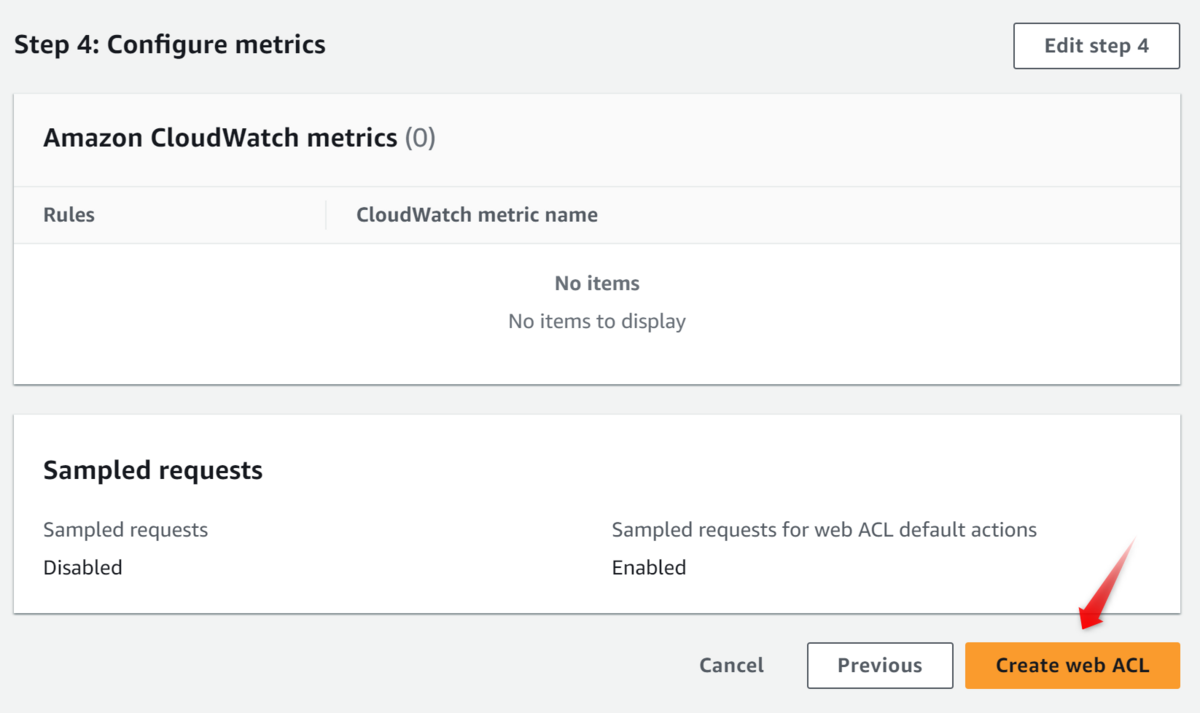Click the No items to display text
This screenshot has height=713, width=1200.
[597, 321]
